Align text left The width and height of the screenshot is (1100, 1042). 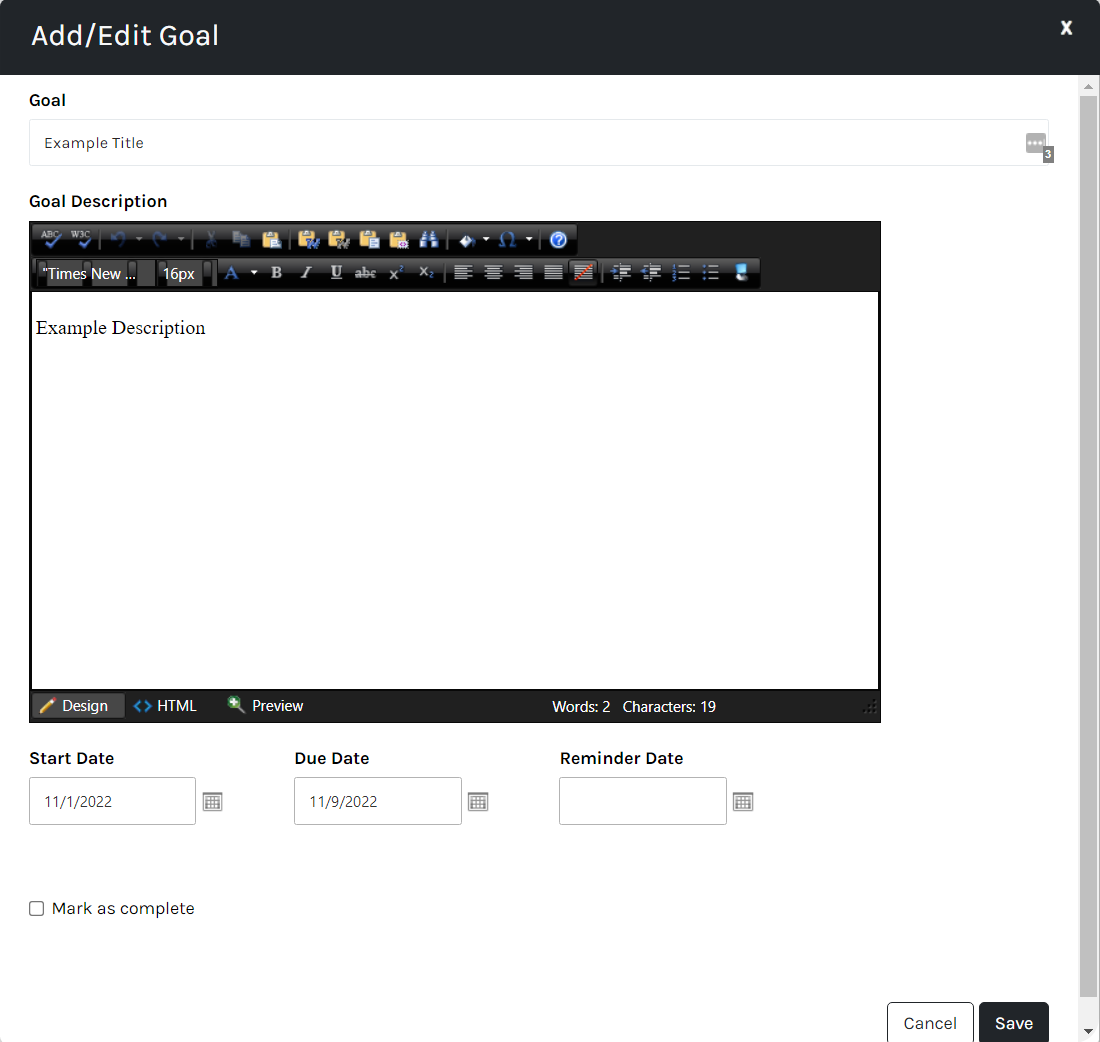[x=463, y=272]
